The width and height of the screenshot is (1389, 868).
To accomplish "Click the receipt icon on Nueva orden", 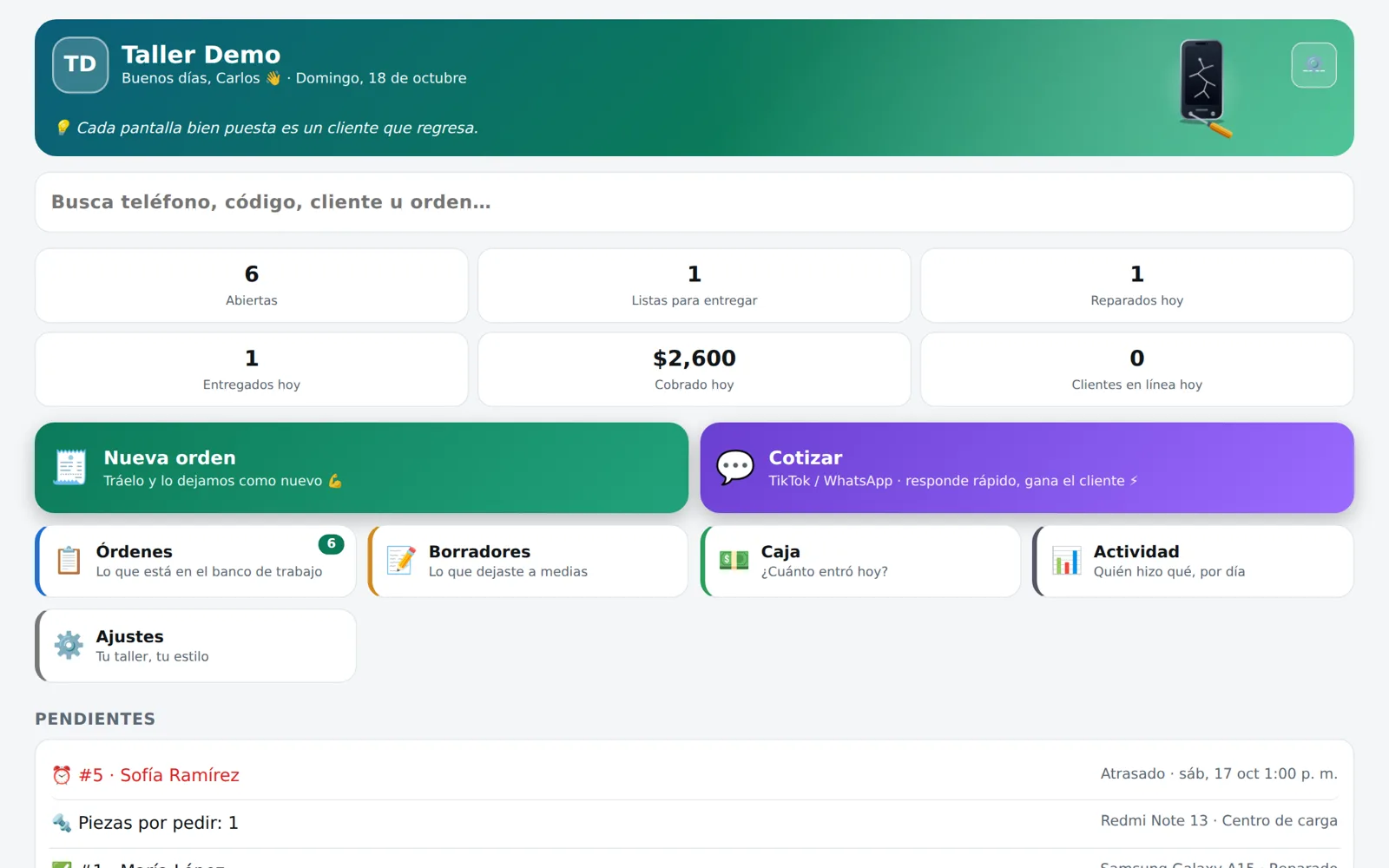I will (x=69, y=467).
